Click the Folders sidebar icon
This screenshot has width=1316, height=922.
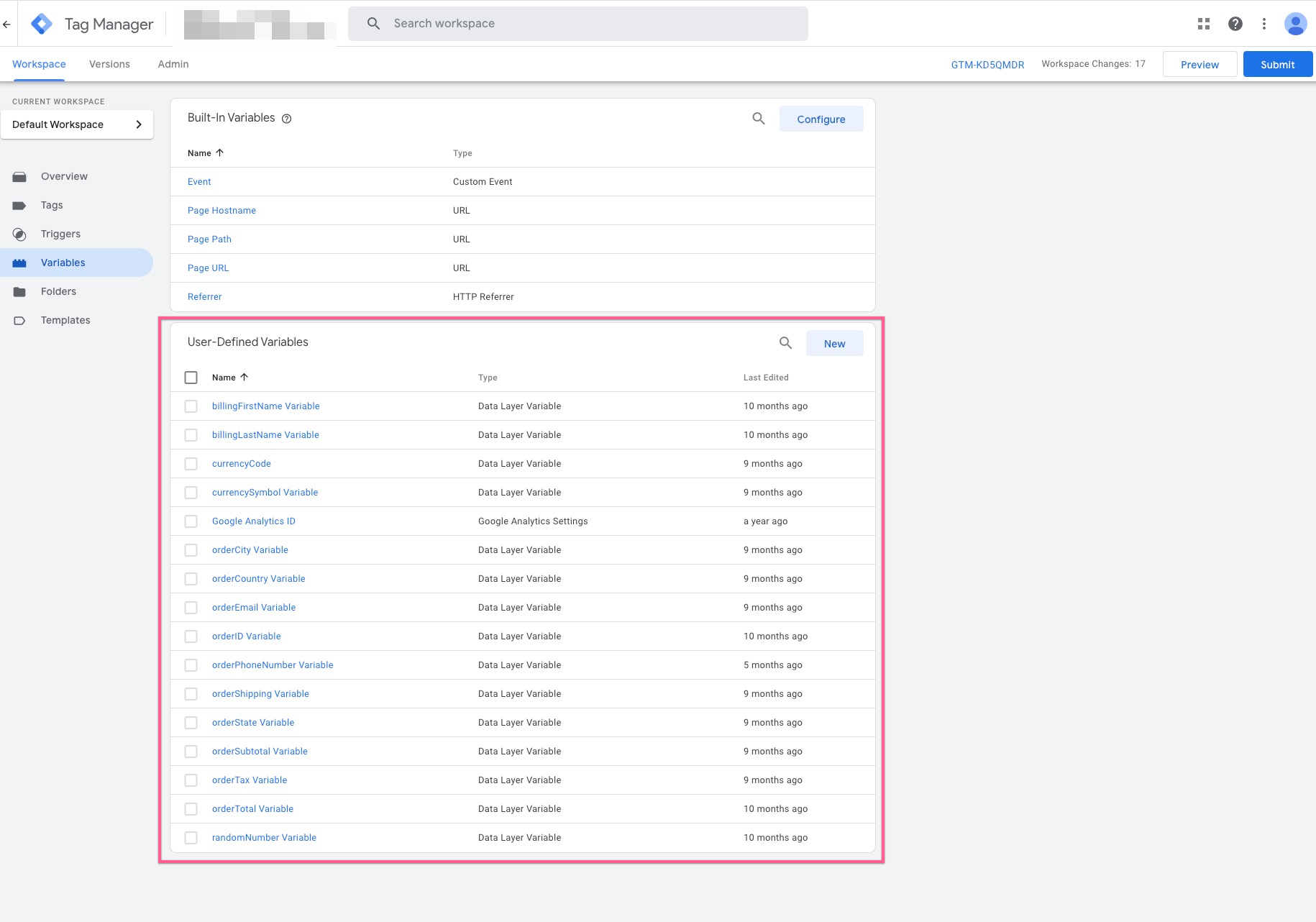click(19, 292)
